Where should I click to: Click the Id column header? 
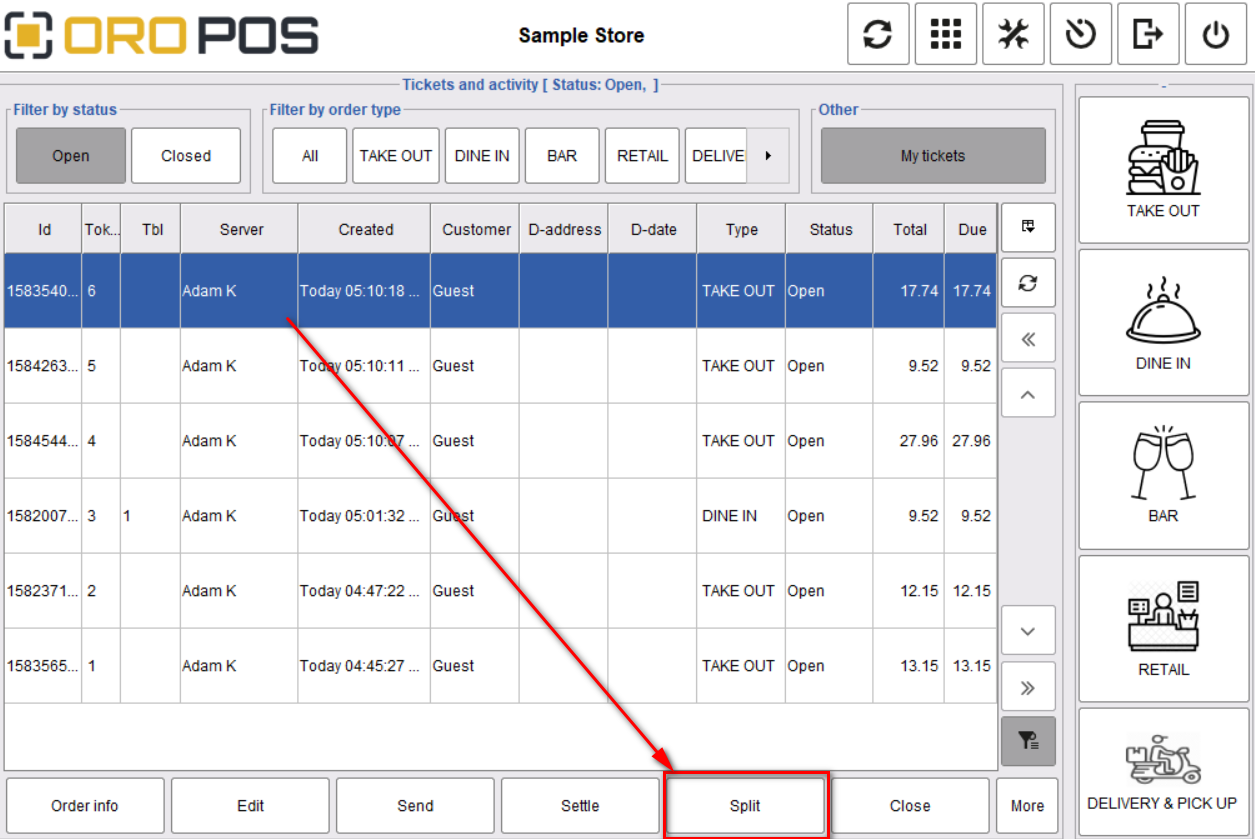44,229
